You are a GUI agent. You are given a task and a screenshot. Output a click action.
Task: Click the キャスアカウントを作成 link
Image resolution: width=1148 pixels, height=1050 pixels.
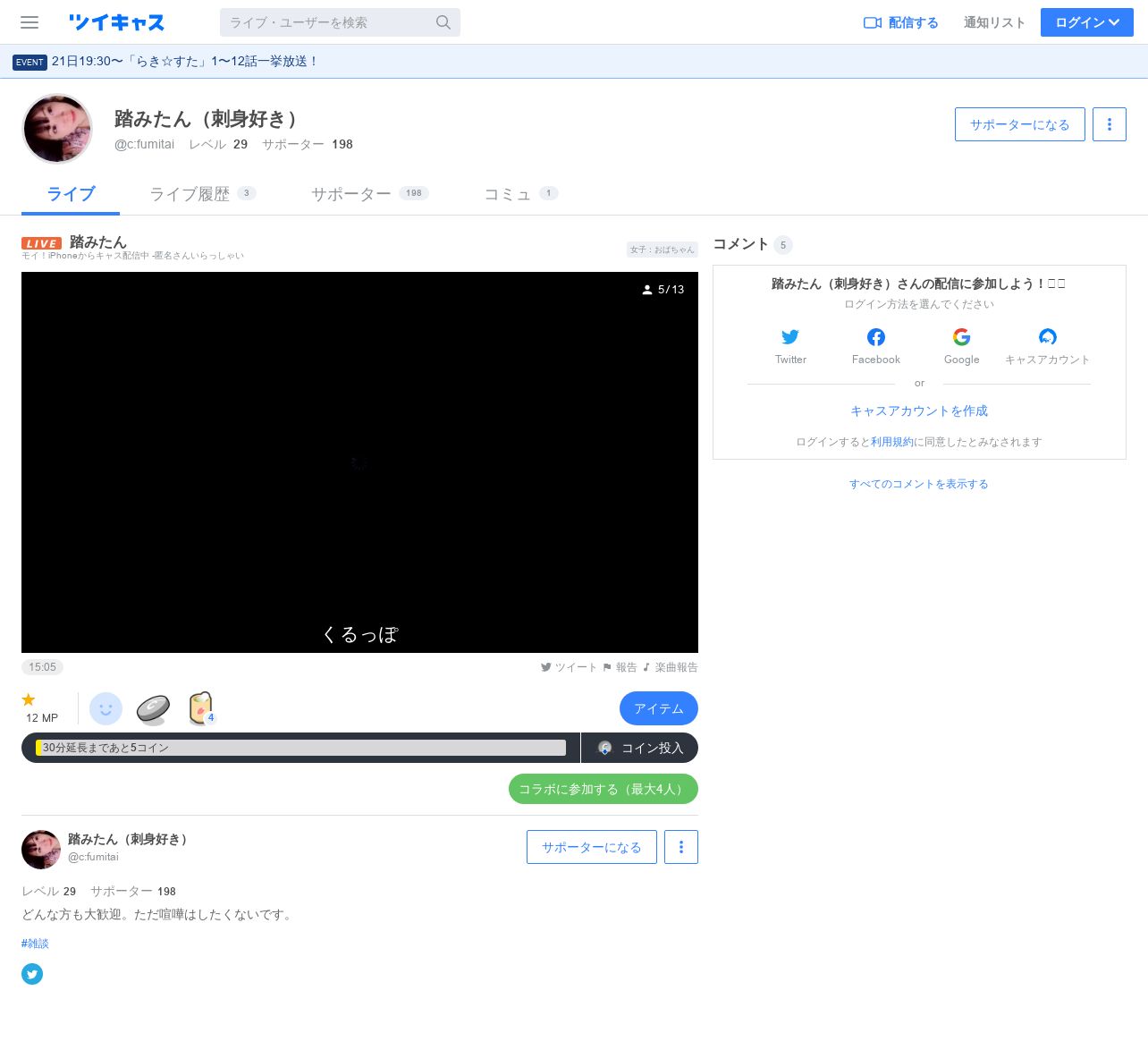[919, 411]
